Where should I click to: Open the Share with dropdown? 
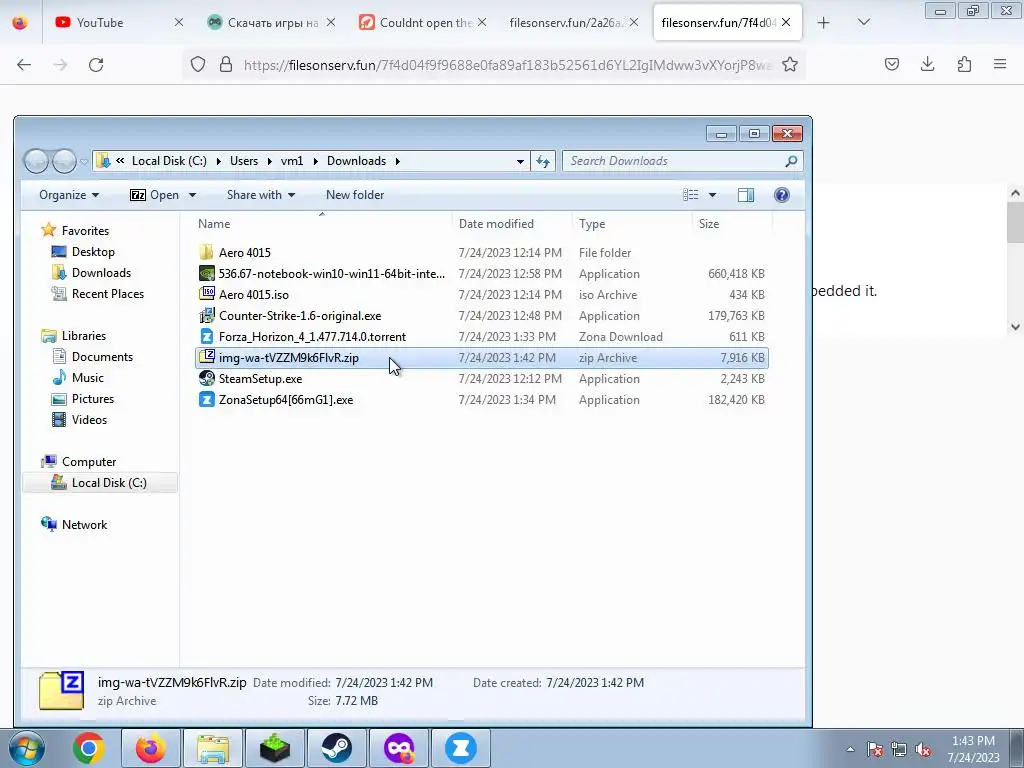click(261, 195)
